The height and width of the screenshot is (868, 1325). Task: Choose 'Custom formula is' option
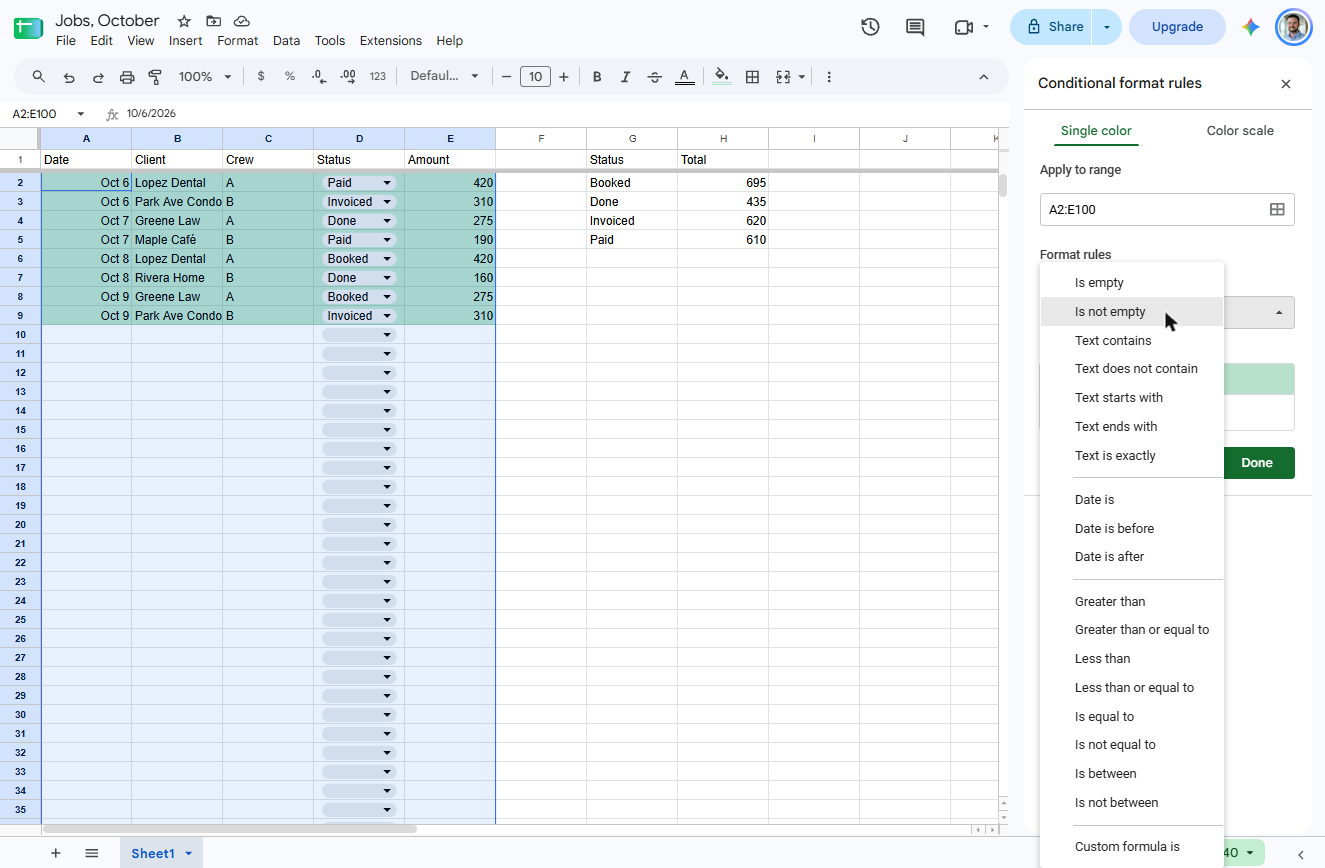coord(1132,847)
